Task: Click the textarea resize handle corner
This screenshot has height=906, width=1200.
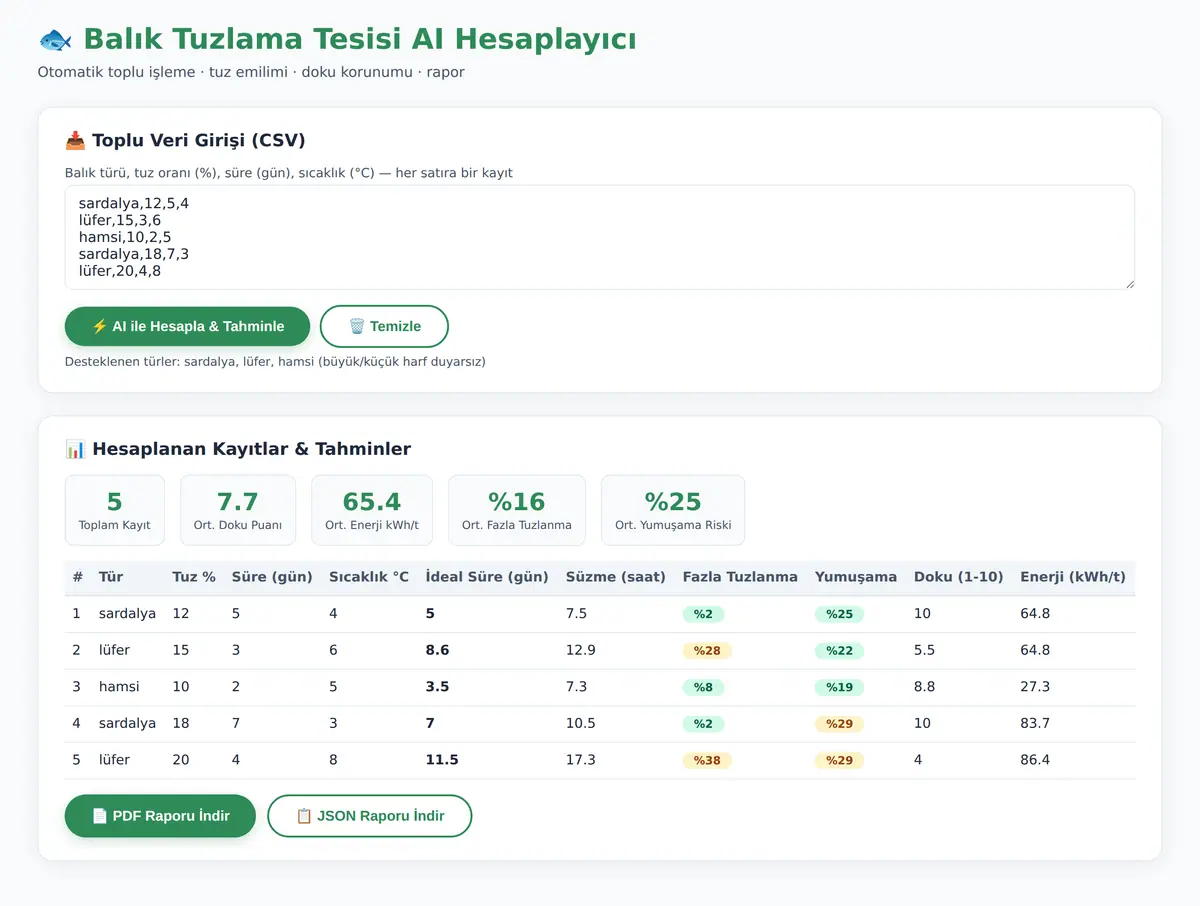Action: [x=1128, y=283]
